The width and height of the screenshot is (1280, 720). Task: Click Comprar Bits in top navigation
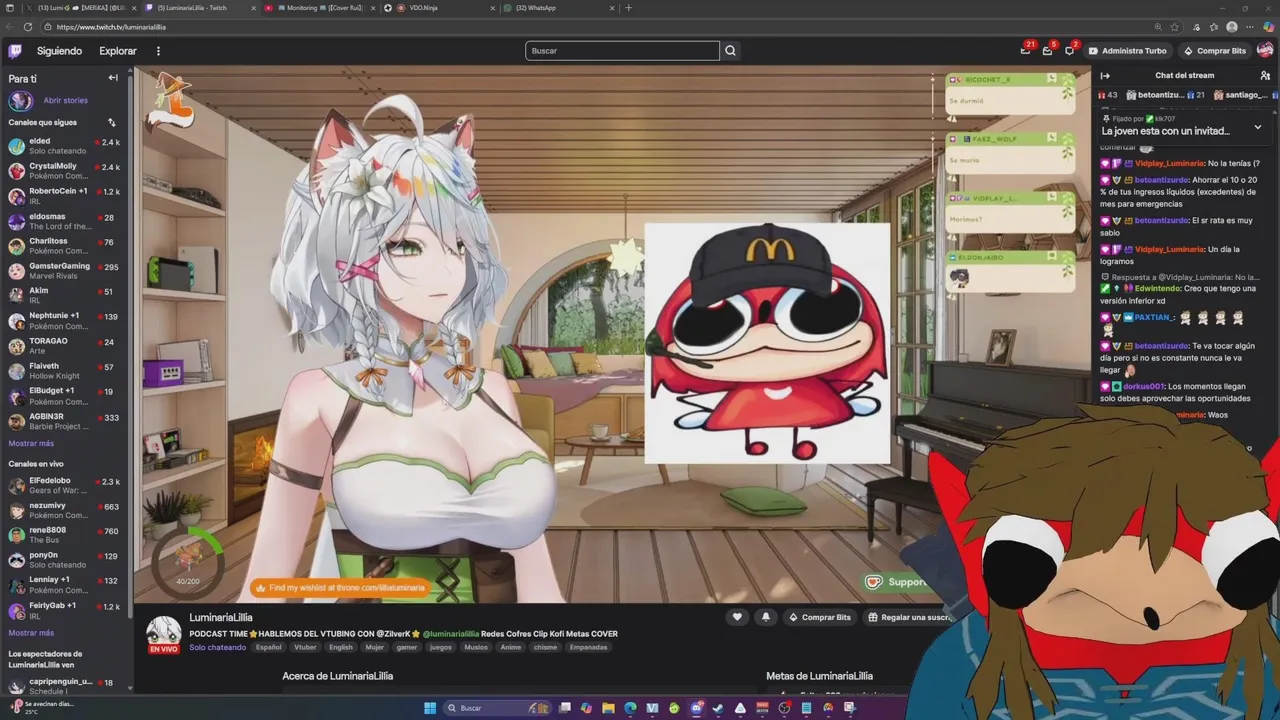point(1215,51)
